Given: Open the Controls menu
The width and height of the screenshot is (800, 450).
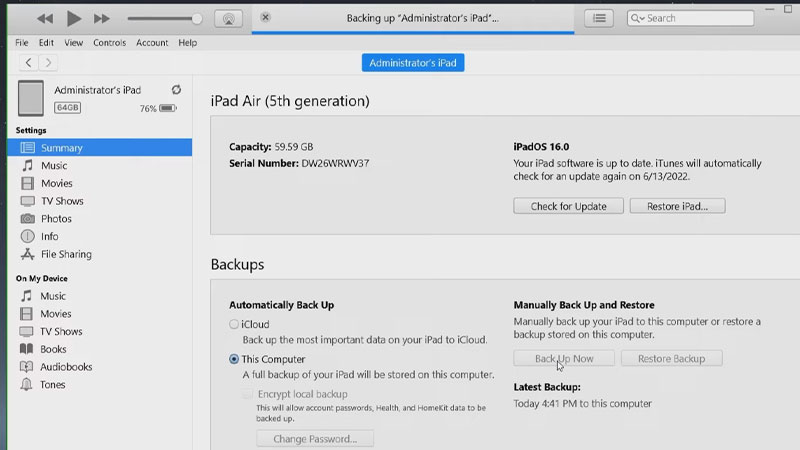Looking at the screenshot, I should tap(109, 43).
